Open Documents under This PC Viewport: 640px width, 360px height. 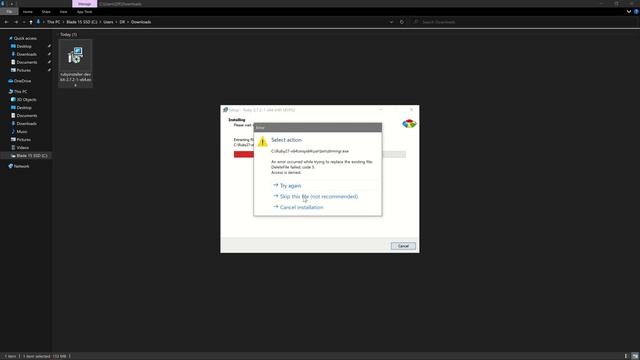[x=27, y=116]
